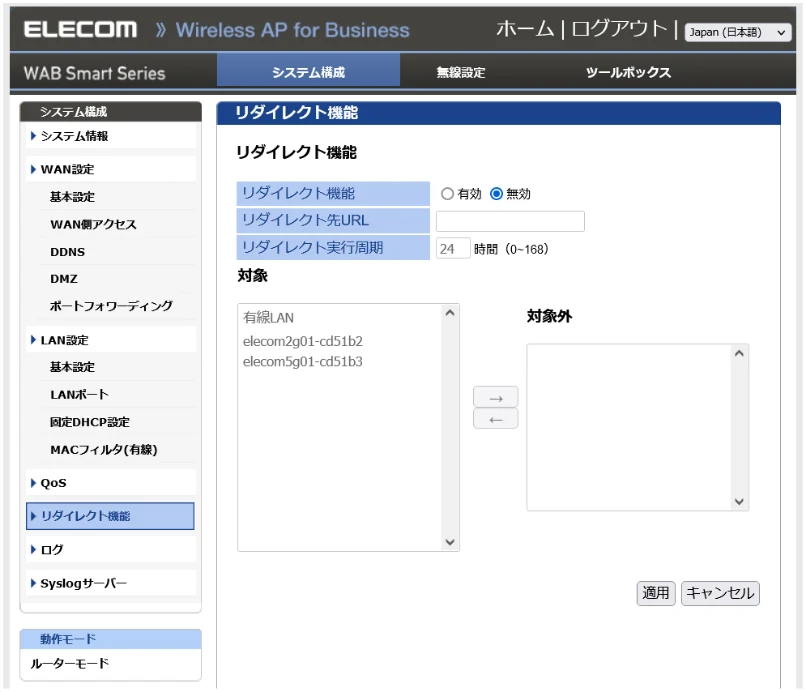806x692 pixels.
Task: Open QoS in the sidebar
Action: pos(111,483)
